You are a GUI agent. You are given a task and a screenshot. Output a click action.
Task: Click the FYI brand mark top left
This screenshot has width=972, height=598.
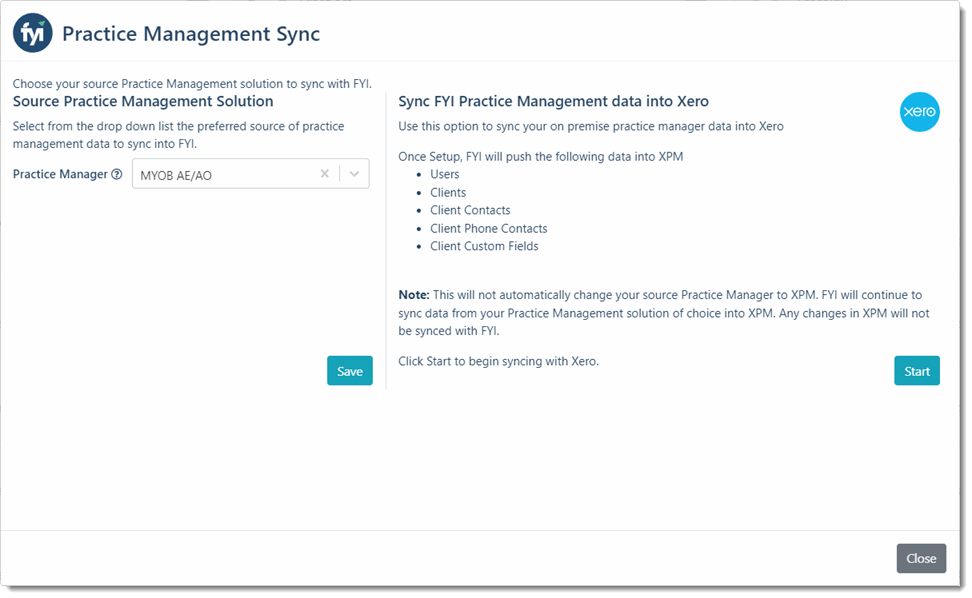[32, 32]
